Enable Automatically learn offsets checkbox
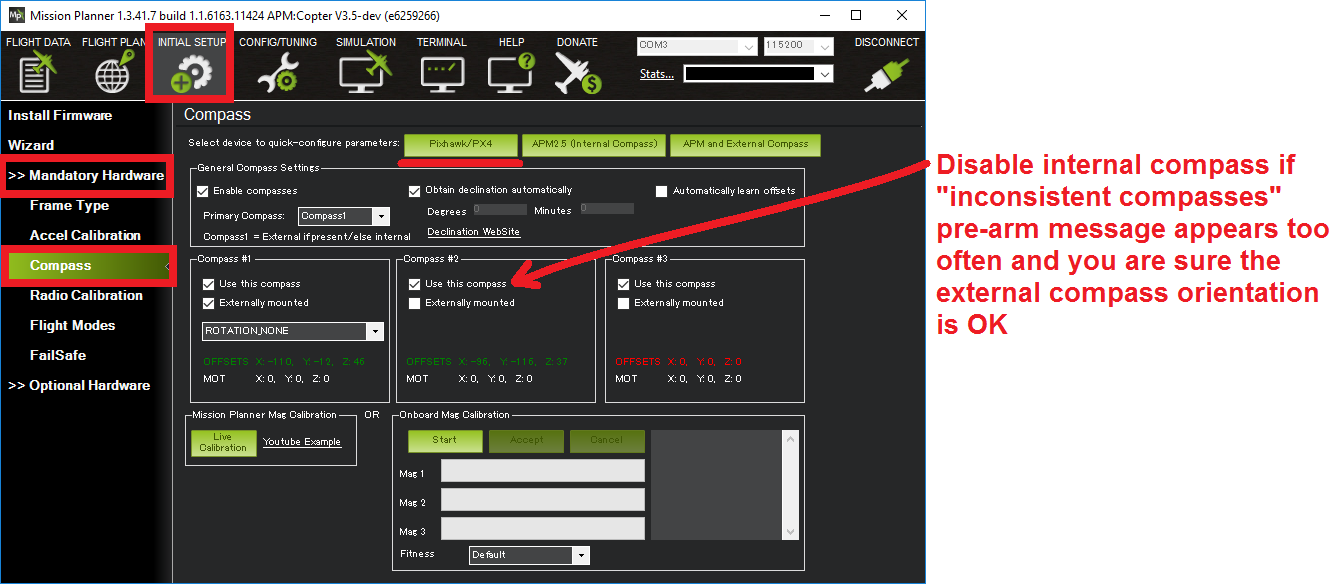 (661, 191)
